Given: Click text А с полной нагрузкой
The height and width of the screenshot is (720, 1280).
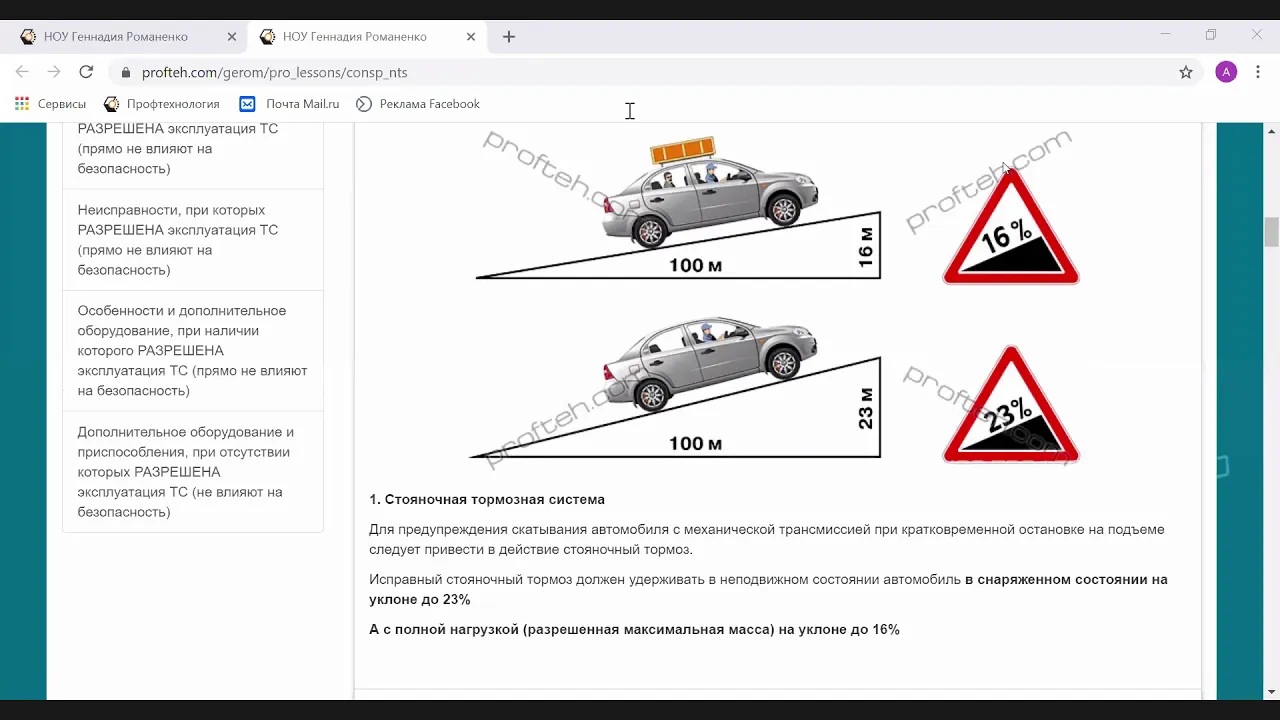Looking at the screenshot, I should [x=443, y=629].
